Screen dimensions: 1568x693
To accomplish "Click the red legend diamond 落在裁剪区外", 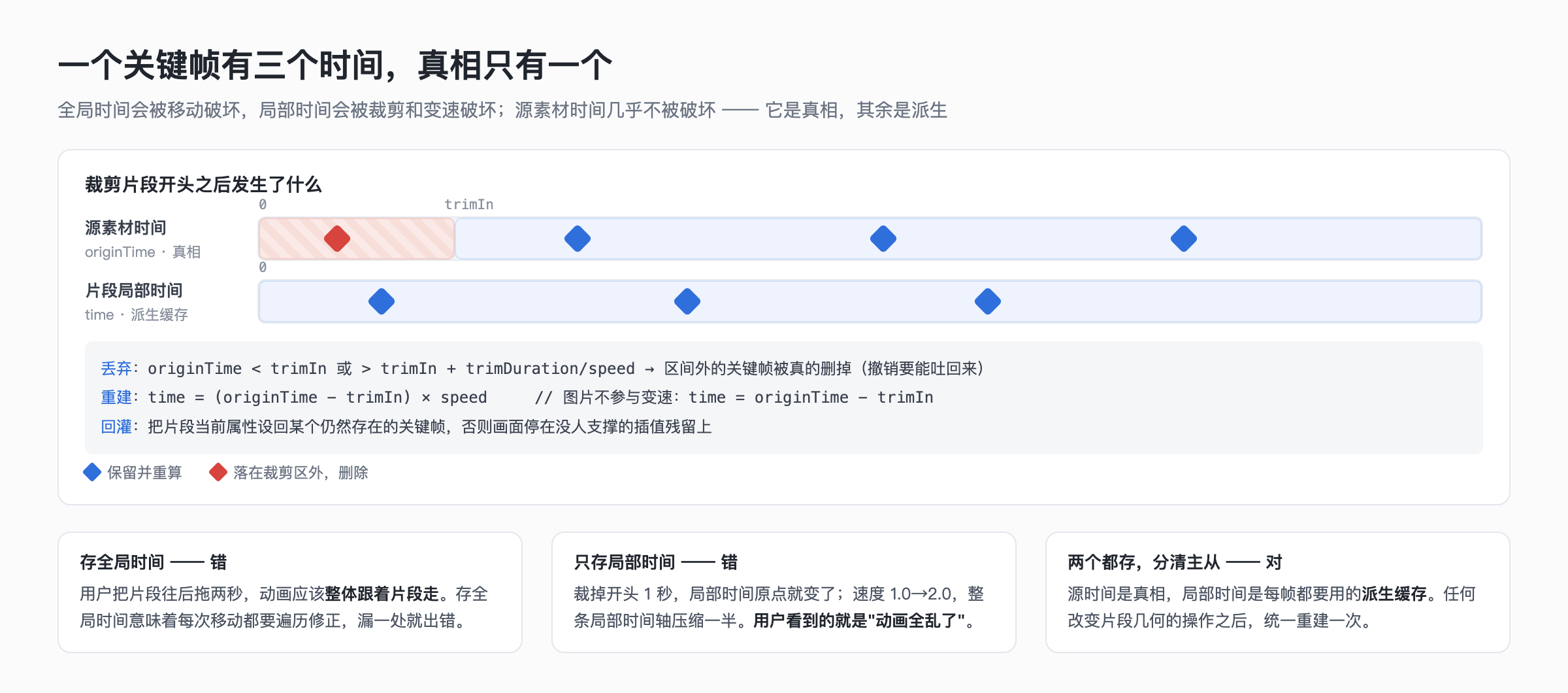I will (x=218, y=472).
